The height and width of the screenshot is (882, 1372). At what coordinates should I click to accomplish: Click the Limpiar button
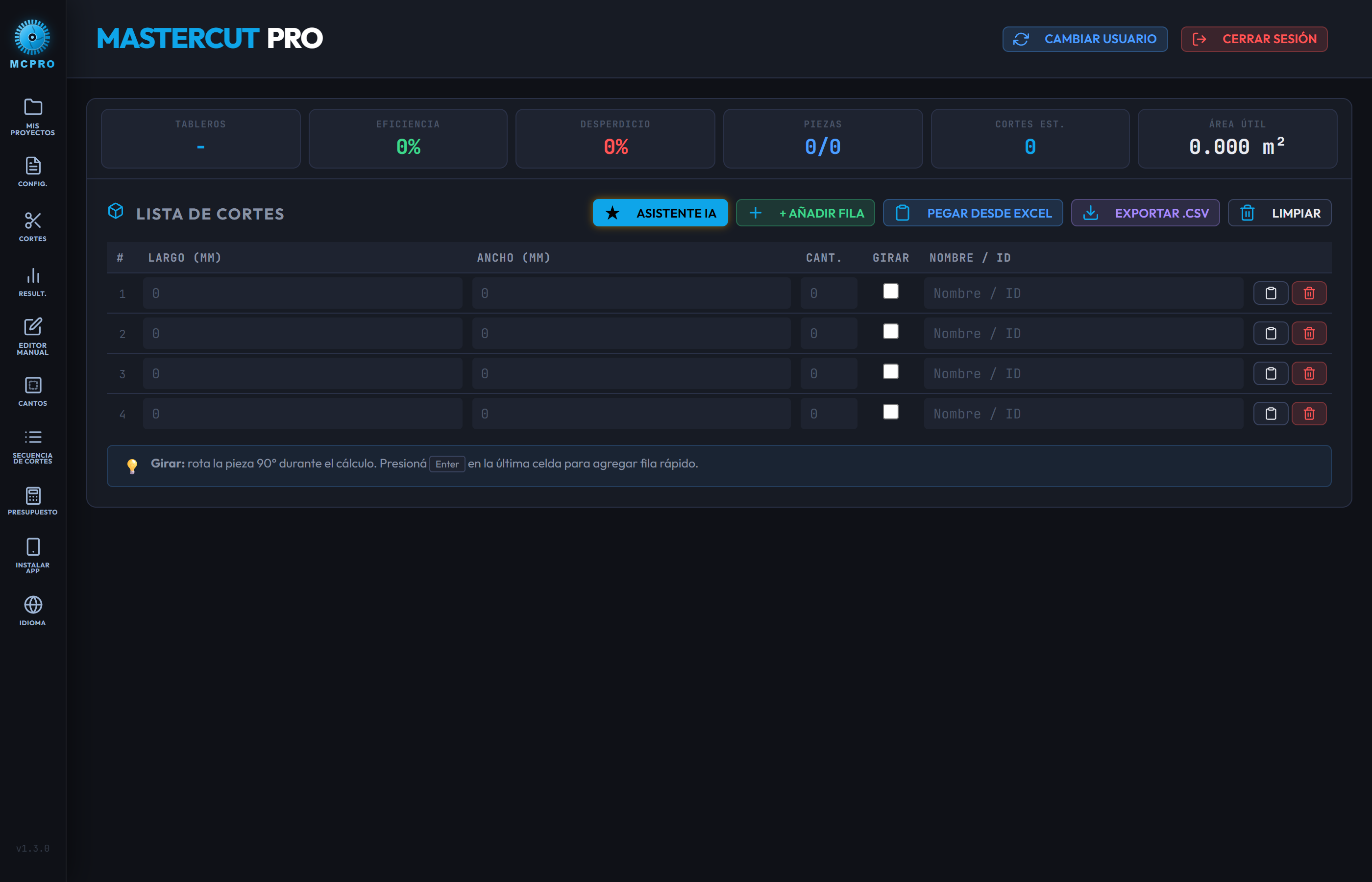click(1279, 213)
